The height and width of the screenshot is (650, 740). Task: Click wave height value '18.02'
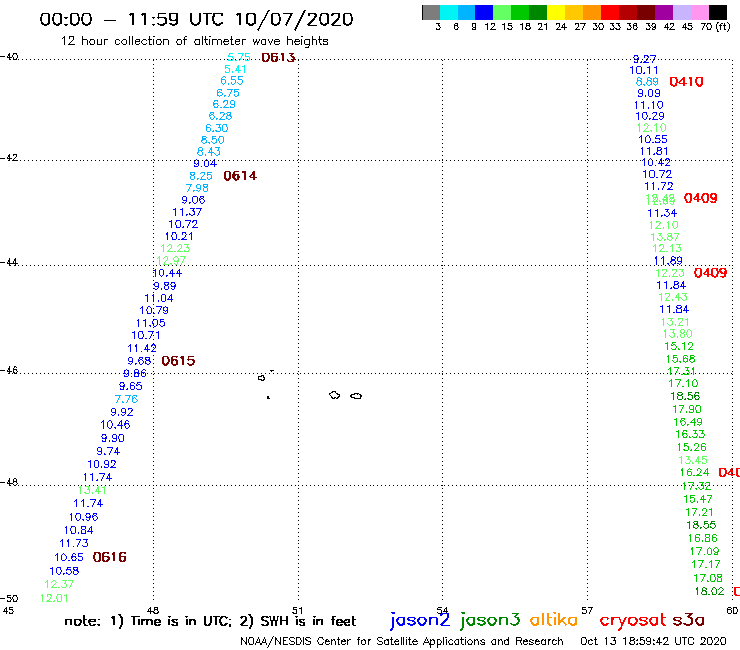pyautogui.click(x=709, y=591)
